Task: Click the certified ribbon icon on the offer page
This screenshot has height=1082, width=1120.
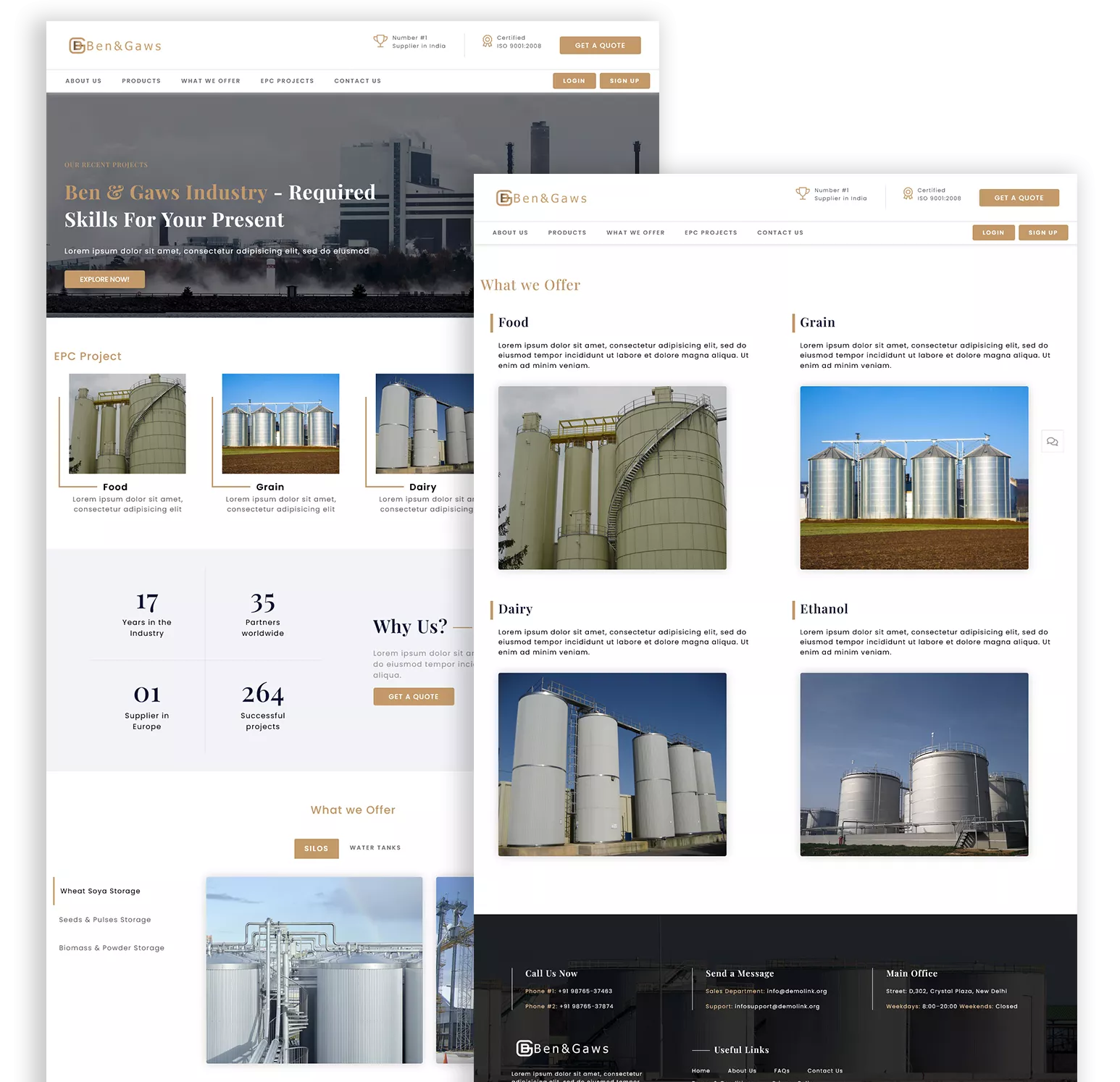Action: click(908, 194)
